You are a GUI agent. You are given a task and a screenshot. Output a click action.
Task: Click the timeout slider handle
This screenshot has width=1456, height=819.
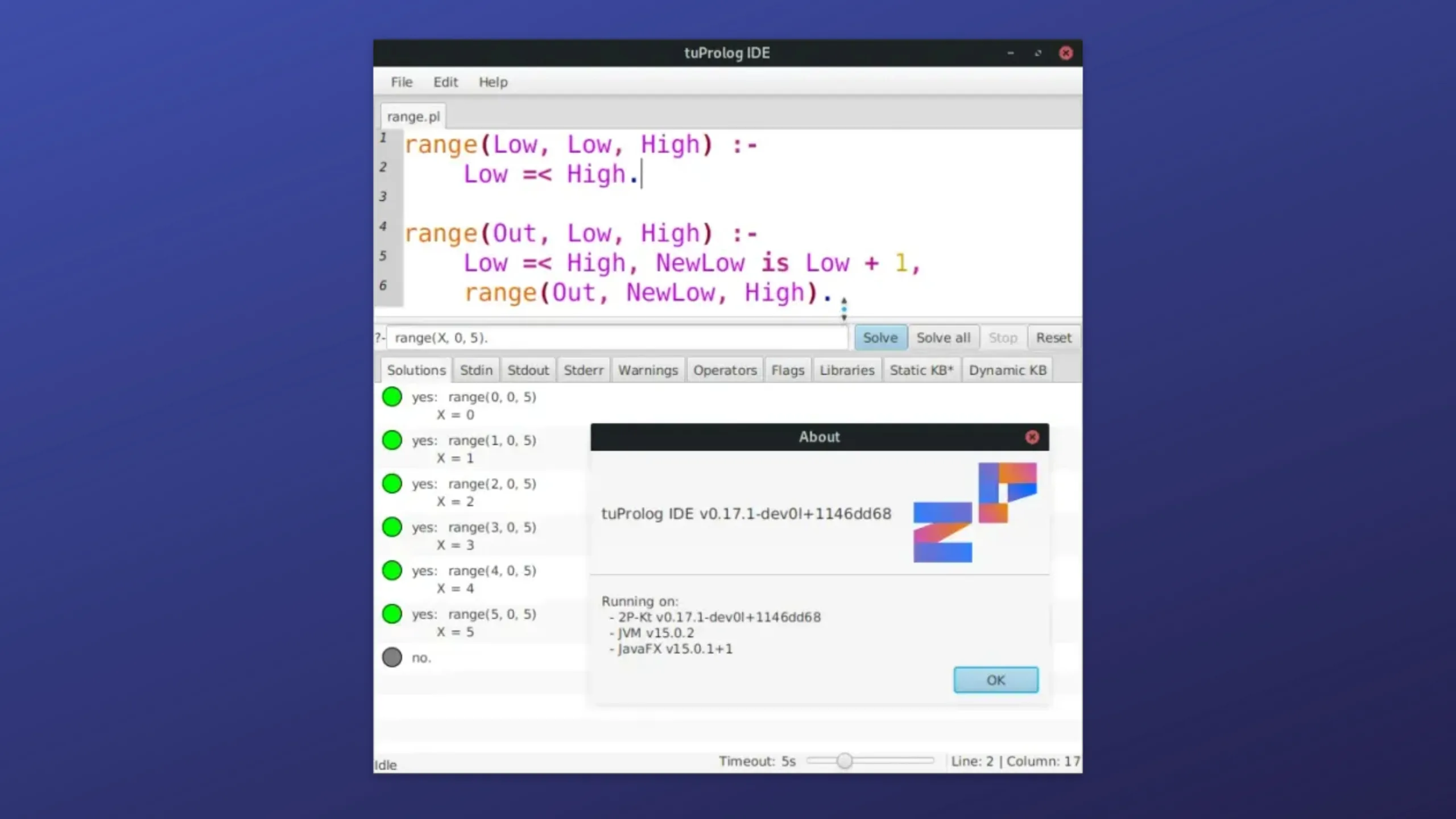[845, 760]
